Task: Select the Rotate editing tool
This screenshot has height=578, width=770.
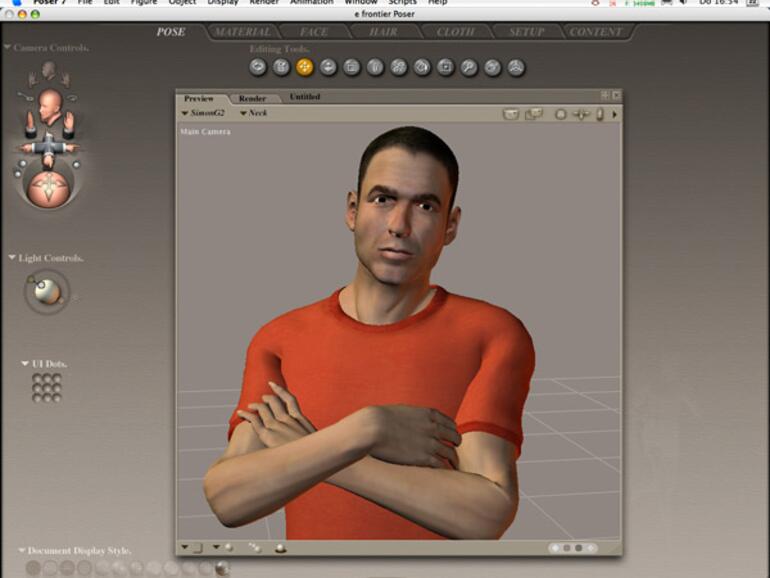Action: coord(258,67)
